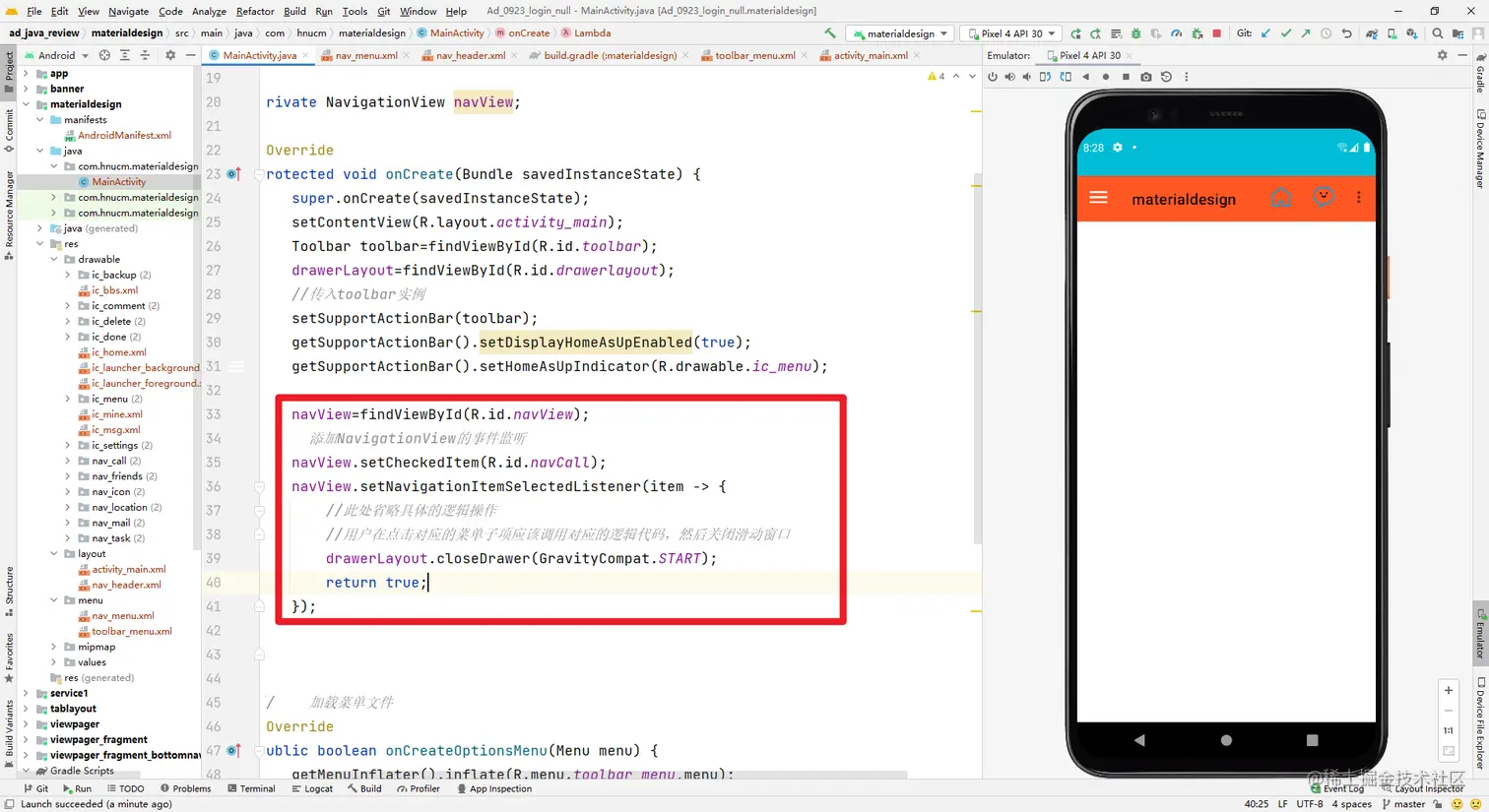Image resolution: width=1489 pixels, height=812 pixels.
Task: Open Project panel settings gear
Action: click(x=170, y=55)
